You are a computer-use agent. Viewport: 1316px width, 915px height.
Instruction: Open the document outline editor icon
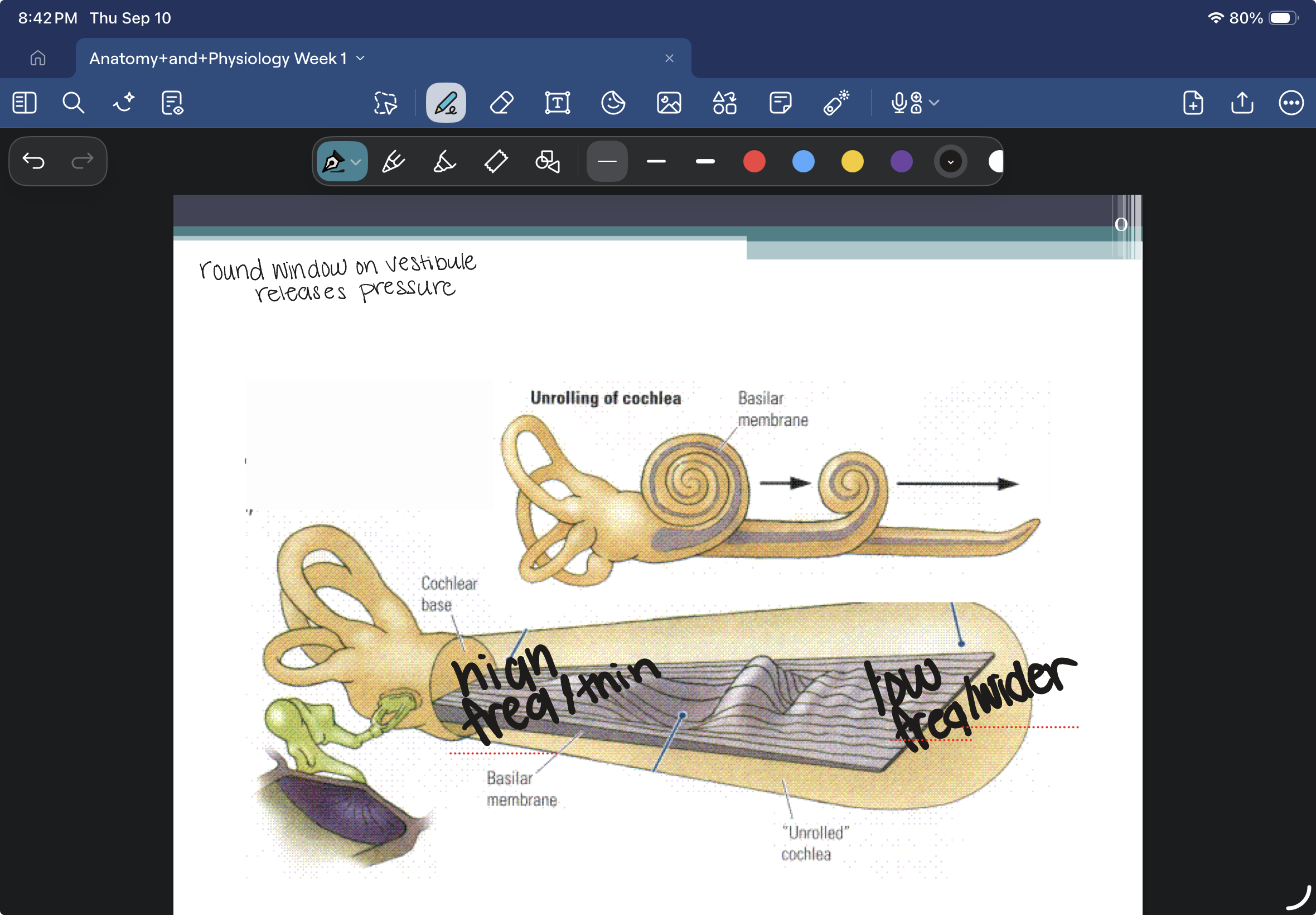tap(172, 103)
